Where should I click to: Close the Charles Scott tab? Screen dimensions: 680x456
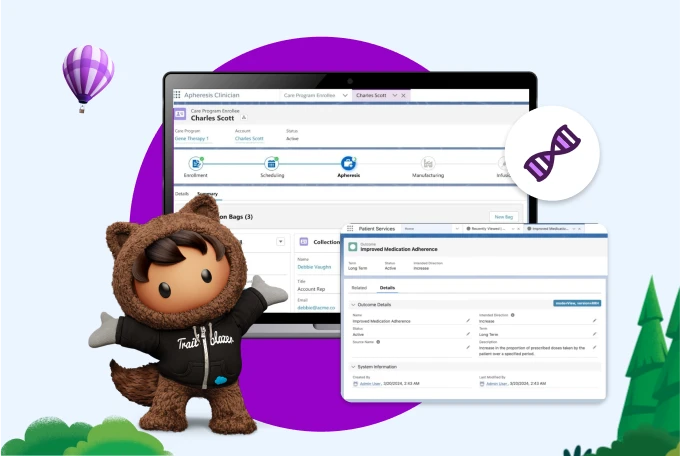(403, 95)
